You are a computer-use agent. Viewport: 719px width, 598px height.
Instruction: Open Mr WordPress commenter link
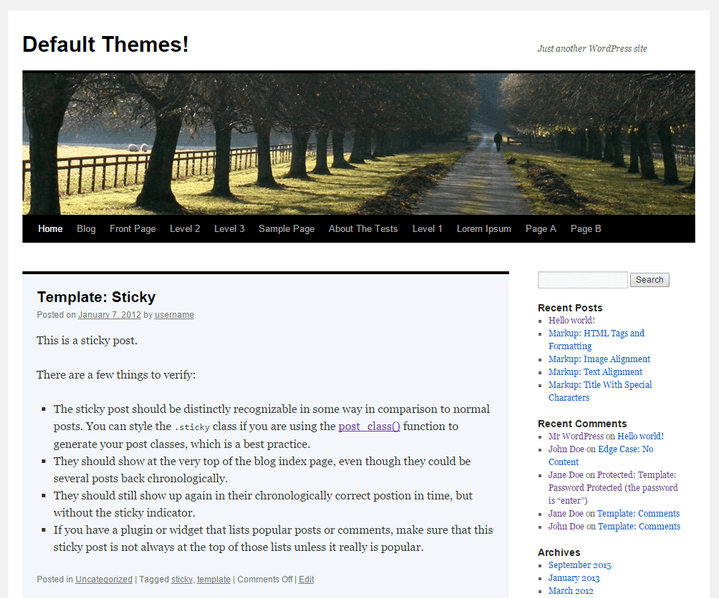click(x=576, y=436)
